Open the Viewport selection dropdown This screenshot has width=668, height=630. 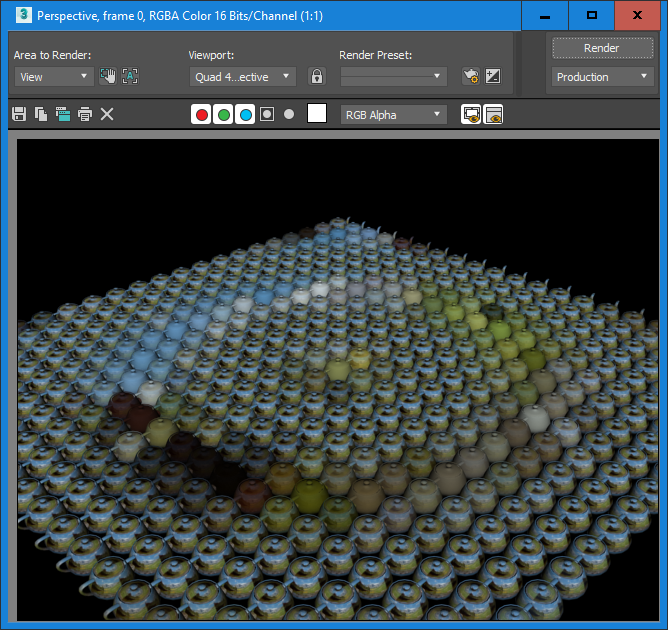point(242,77)
